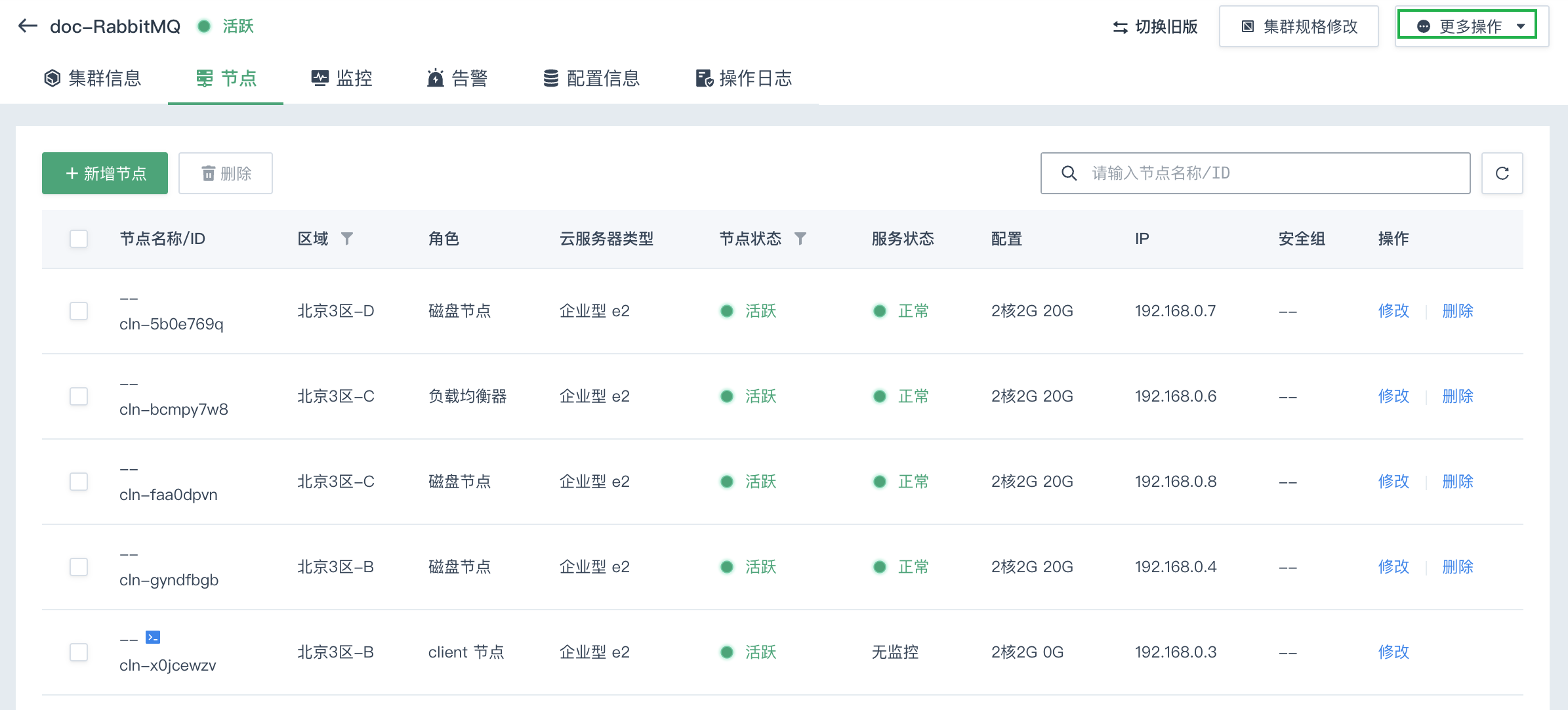Viewport: 1568px width, 710px height.
Task: Check the cln-bcmpy7w8 row checkbox
Action: coord(79,396)
